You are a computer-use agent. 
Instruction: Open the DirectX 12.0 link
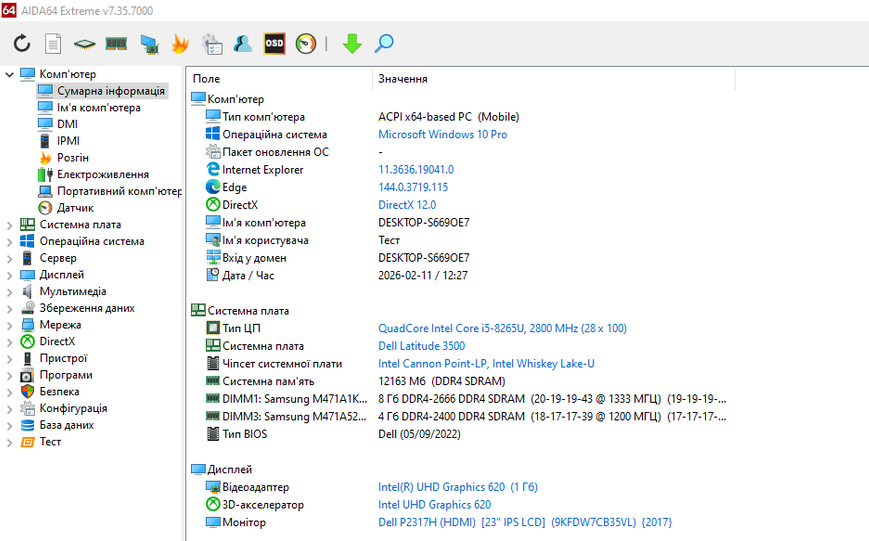coord(407,205)
